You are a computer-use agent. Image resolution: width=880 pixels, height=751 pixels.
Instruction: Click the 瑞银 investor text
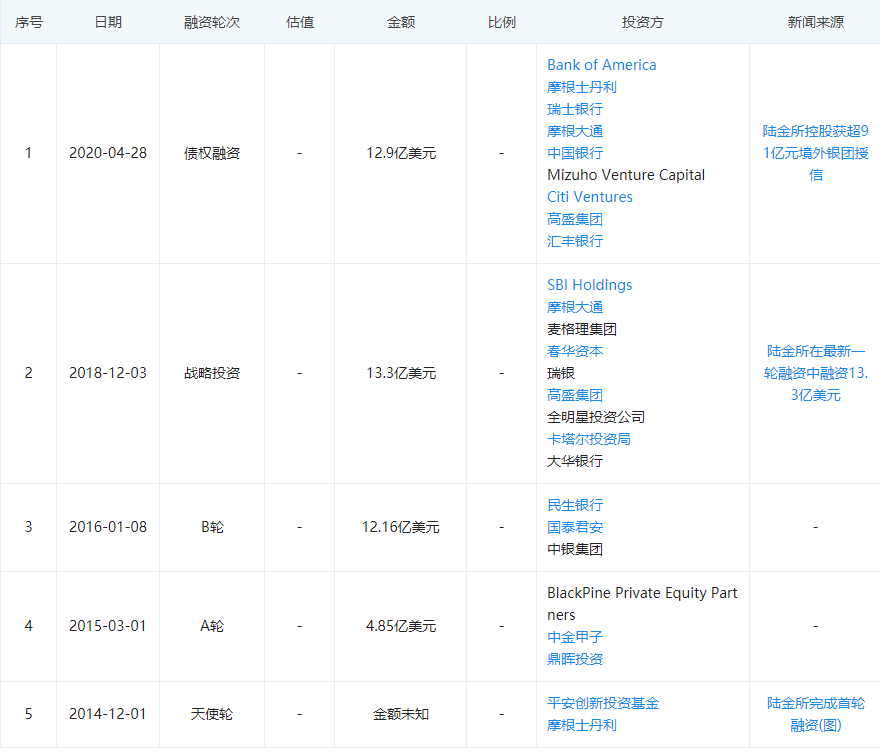[x=561, y=373]
